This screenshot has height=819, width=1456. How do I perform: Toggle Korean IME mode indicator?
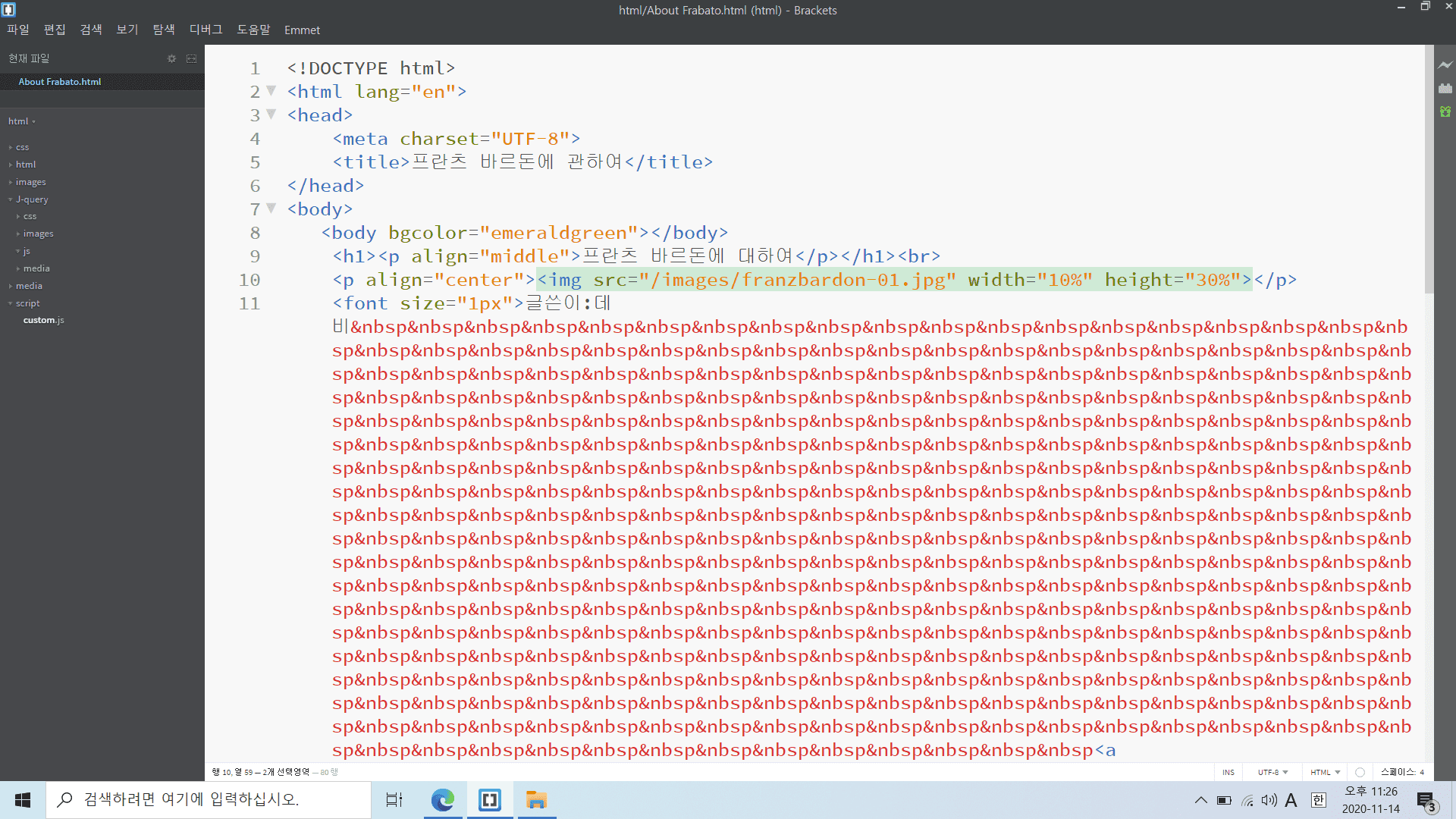tap(1318, 800)
